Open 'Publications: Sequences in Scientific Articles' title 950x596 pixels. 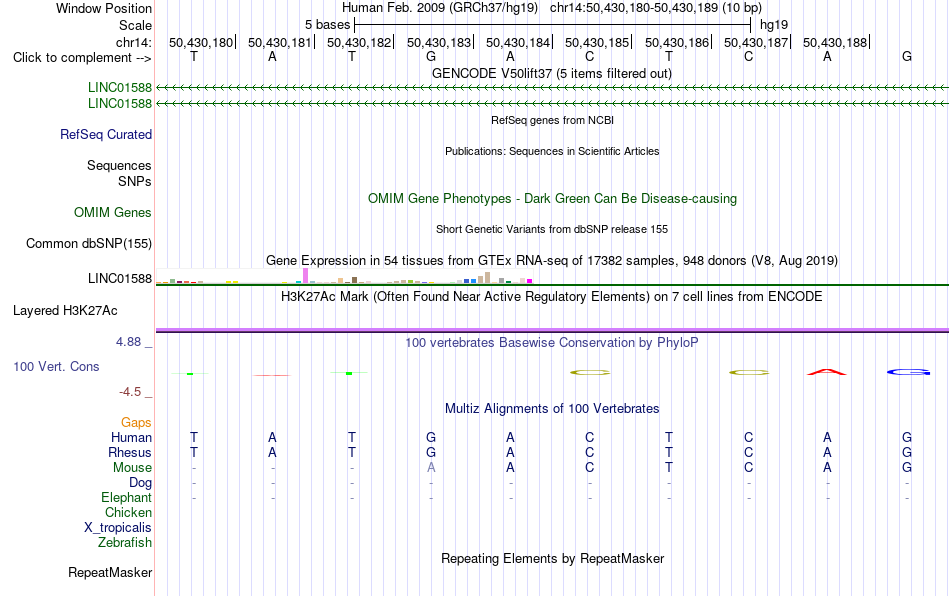click(552, 151)
